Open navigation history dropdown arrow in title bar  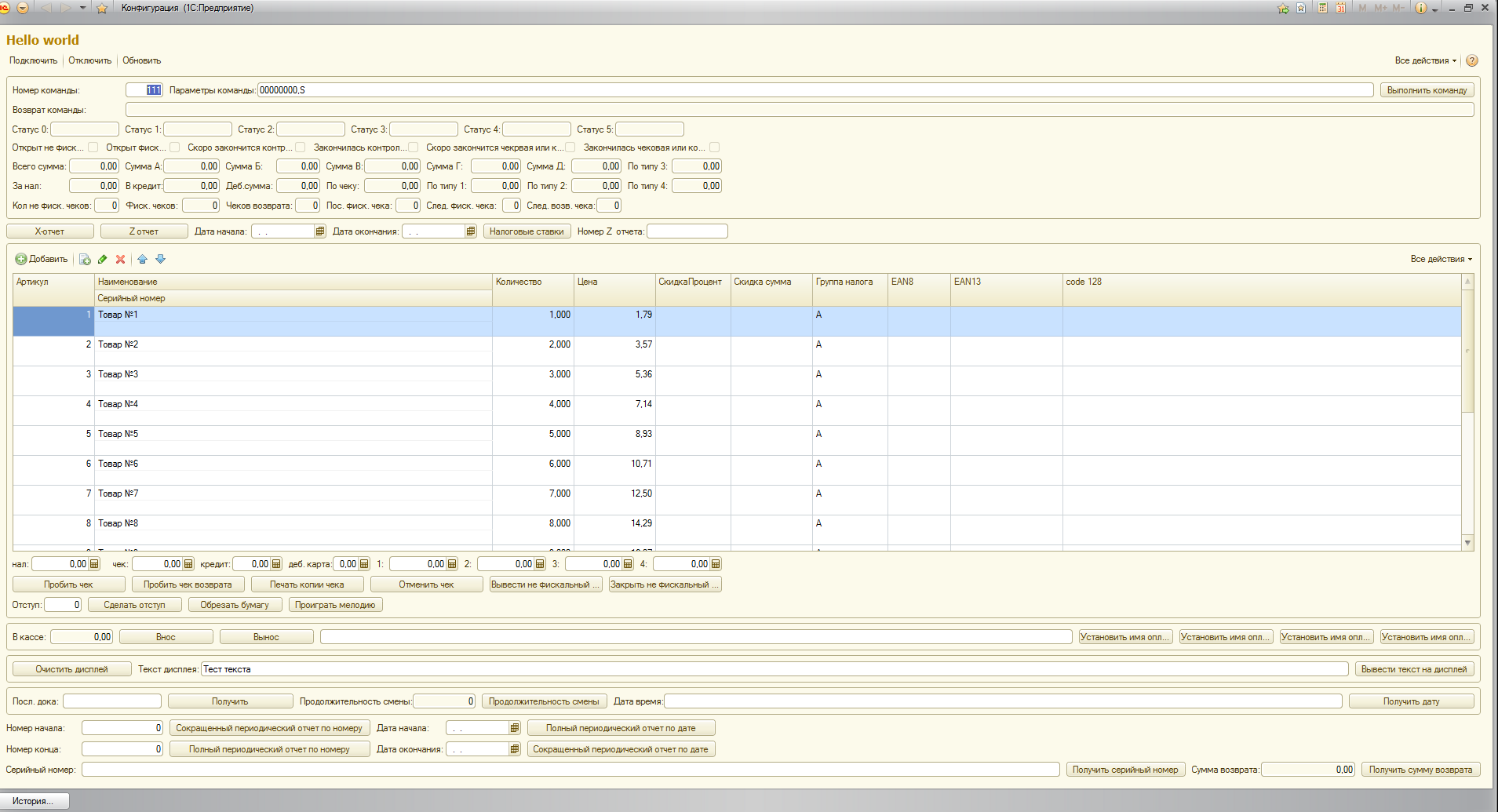click(82, 8)
